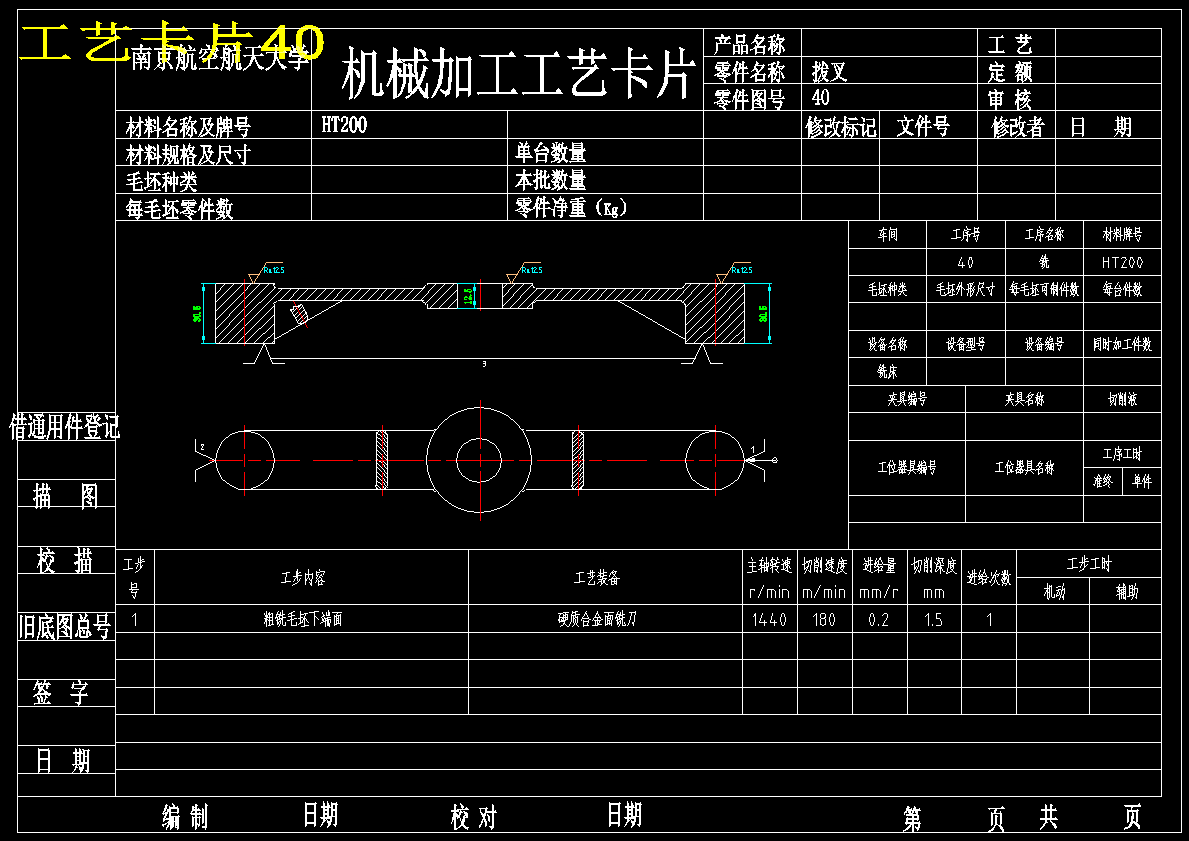The width and height of the screenshot is (1189, 841).
Task: Click the '准终' cell
Action: tap(1103, 481)
